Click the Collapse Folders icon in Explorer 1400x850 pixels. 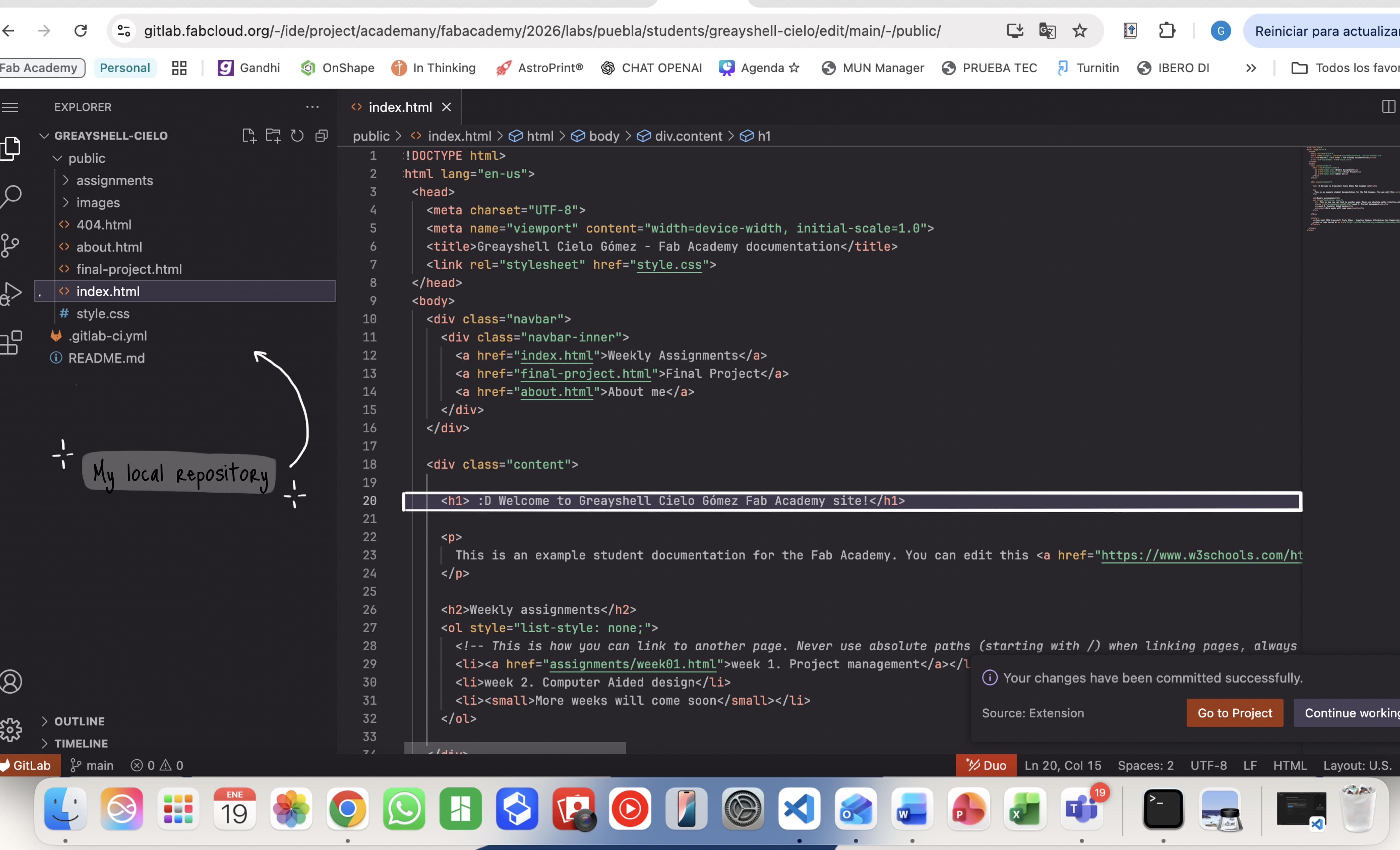322,135
